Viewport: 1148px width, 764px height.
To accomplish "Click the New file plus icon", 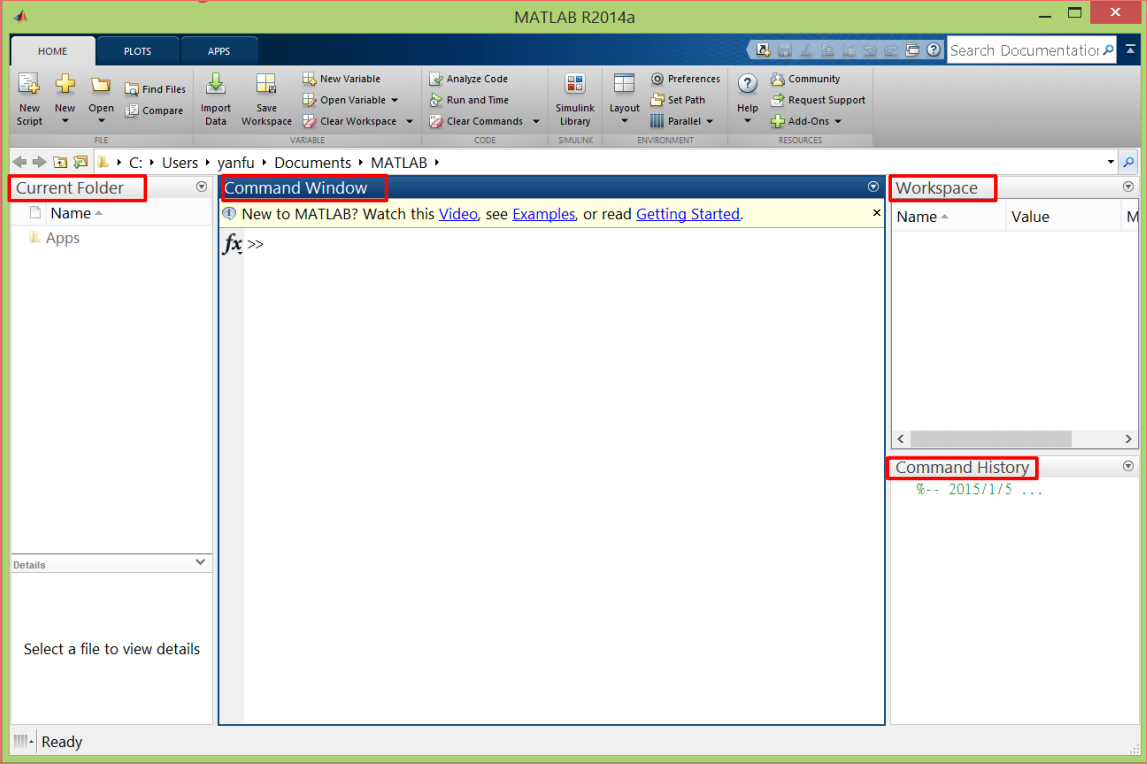I will 65,83.
